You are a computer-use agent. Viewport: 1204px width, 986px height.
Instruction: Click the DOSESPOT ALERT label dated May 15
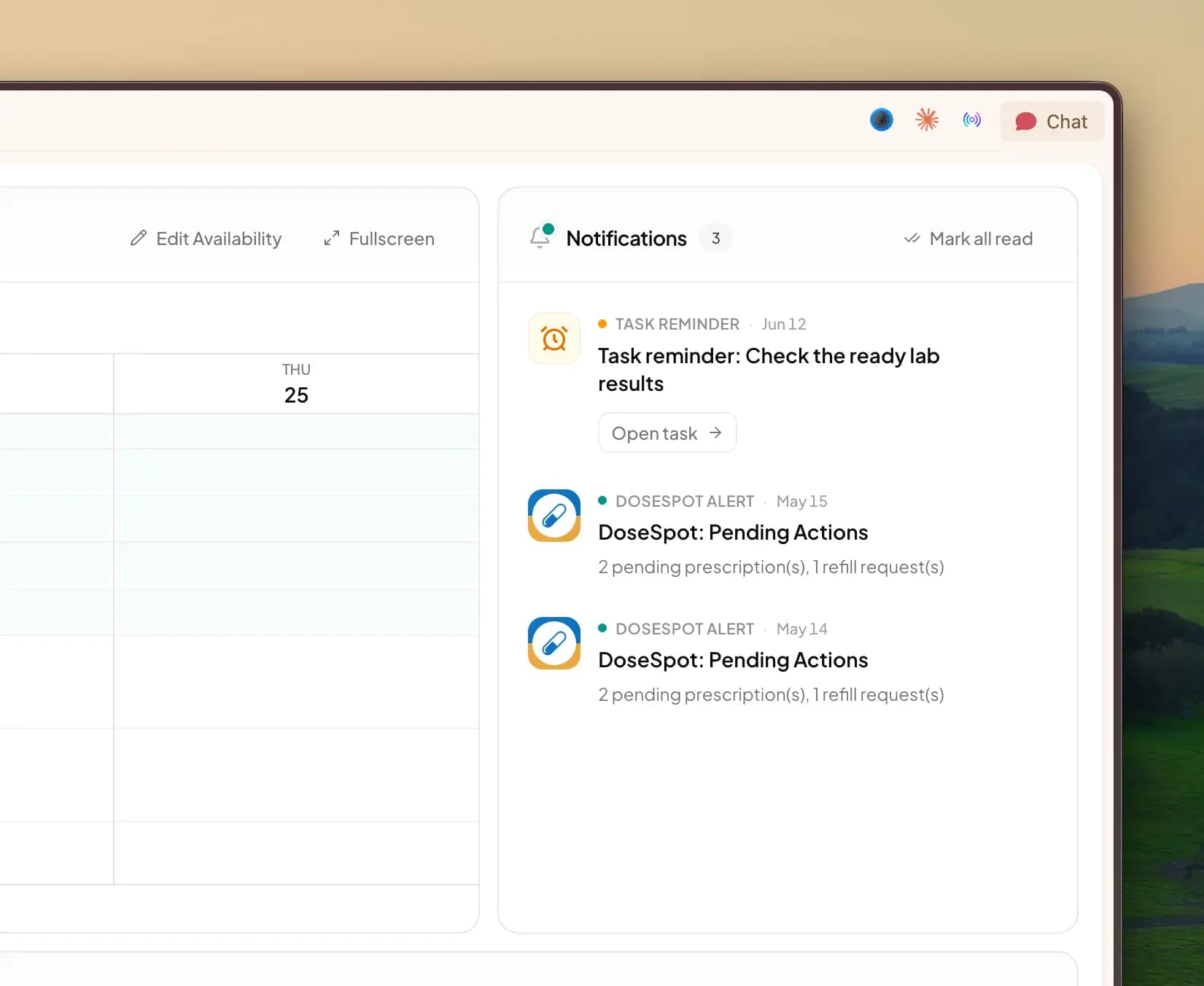pos(685,501)
